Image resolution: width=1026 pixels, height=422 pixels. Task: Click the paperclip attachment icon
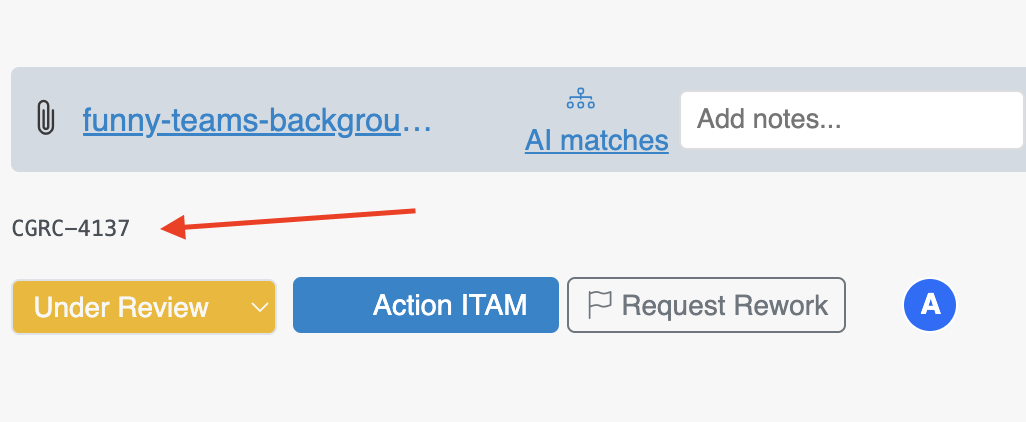click(x=45, y=119)
